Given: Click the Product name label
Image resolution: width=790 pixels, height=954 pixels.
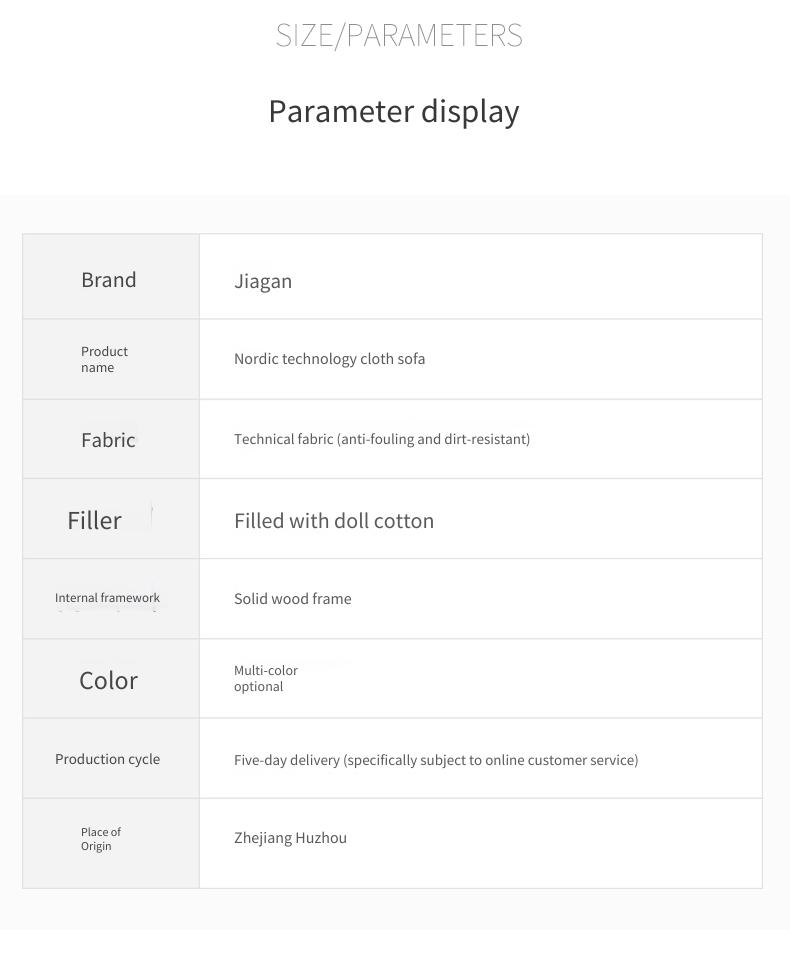Looking at the screenshot, I should 104,359.
